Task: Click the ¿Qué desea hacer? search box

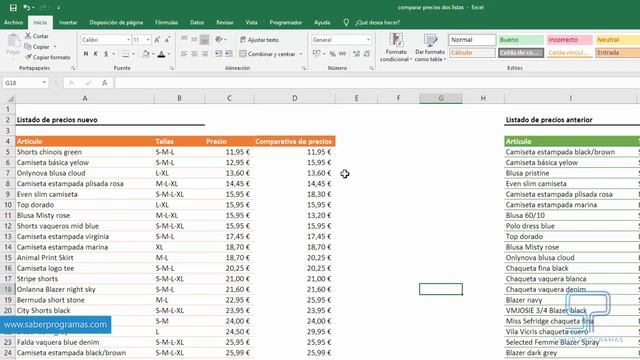Action: point(378,22)
